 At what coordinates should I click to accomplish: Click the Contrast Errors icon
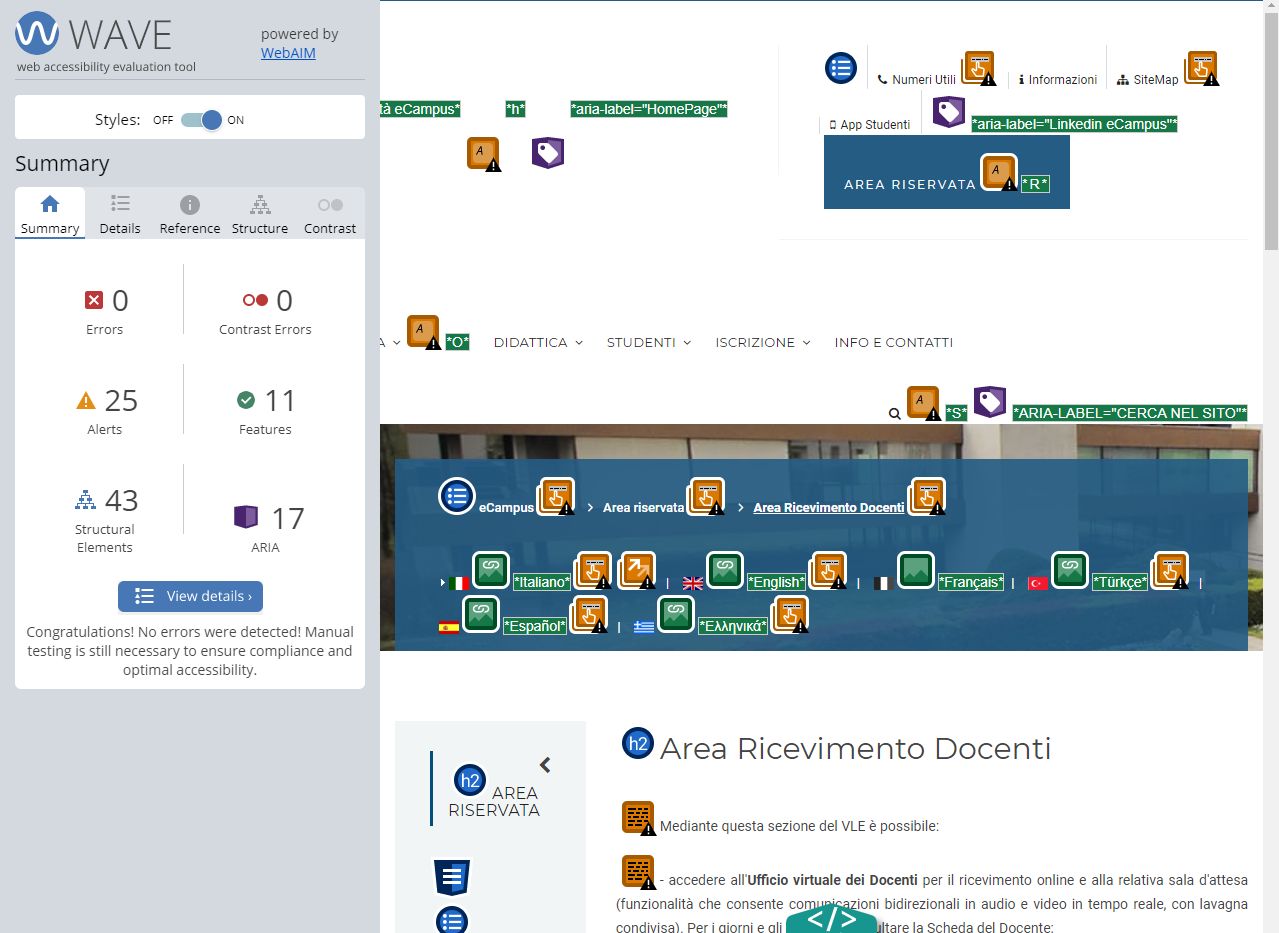click(255, 300)
